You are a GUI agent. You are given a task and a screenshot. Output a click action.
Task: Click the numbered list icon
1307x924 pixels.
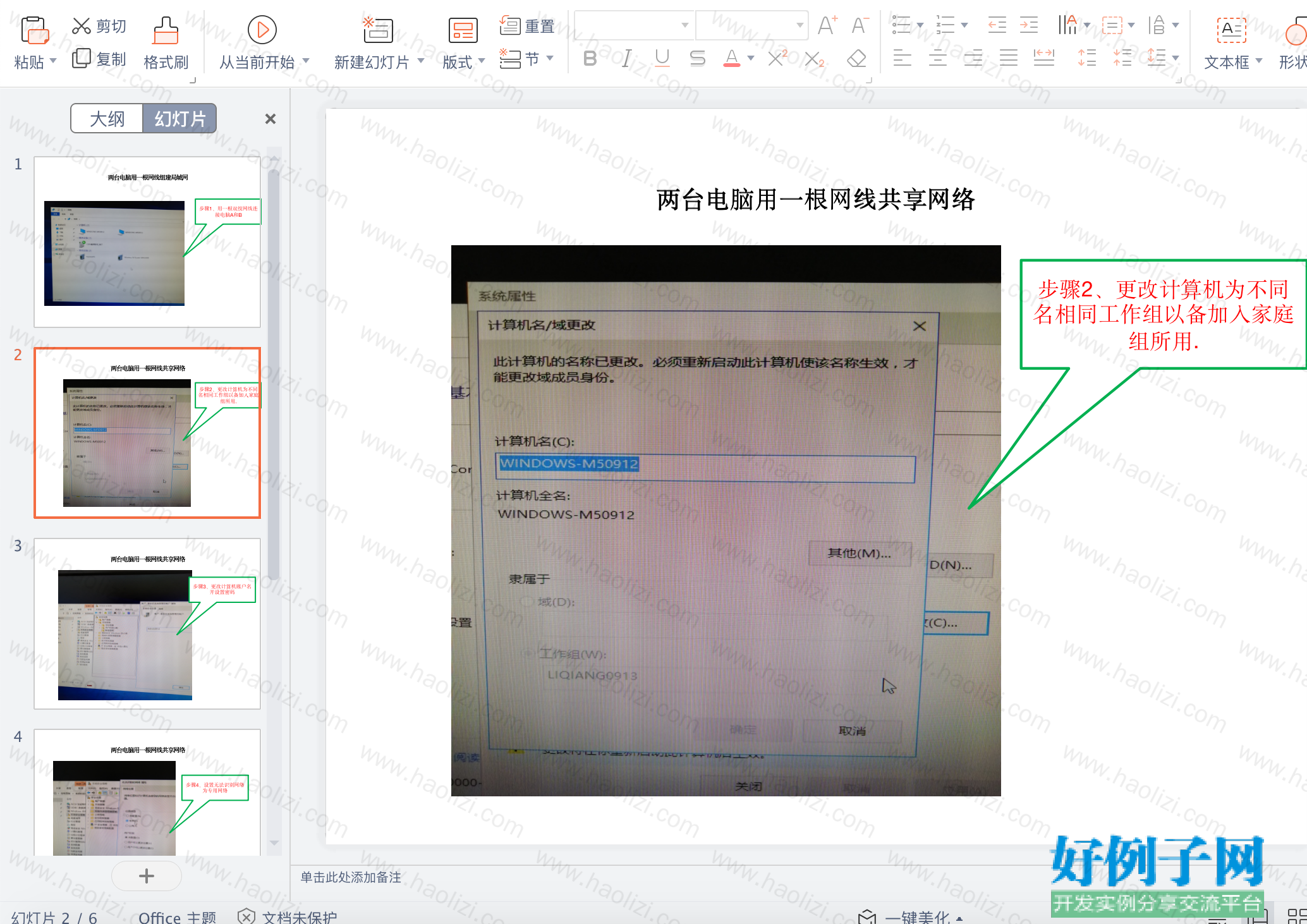tap(945, 25)
